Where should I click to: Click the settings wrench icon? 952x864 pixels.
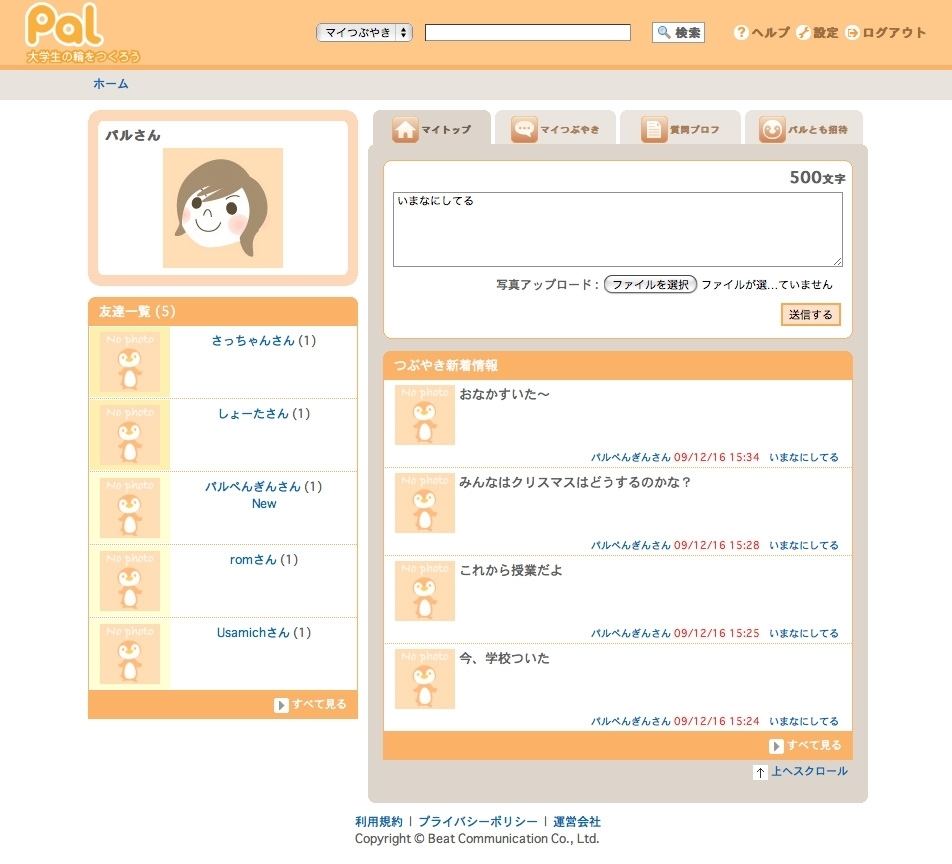[803, 33]
